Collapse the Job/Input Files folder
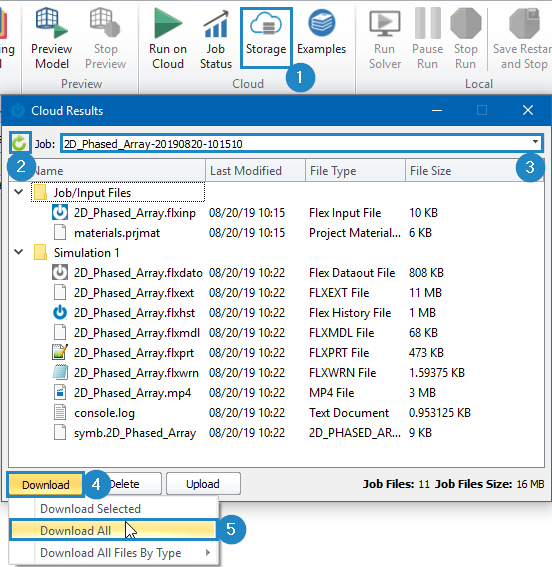This screenshot has height=567, width=552. (18, 192)
